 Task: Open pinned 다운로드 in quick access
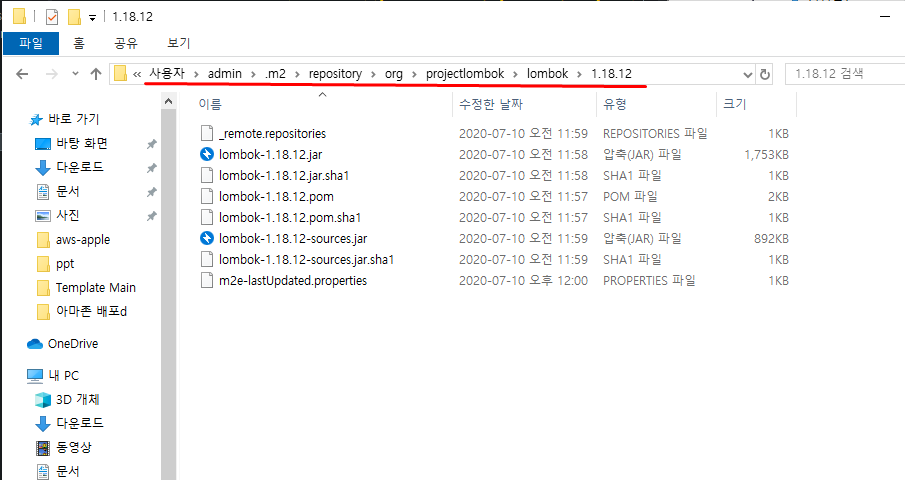point(80,167)
